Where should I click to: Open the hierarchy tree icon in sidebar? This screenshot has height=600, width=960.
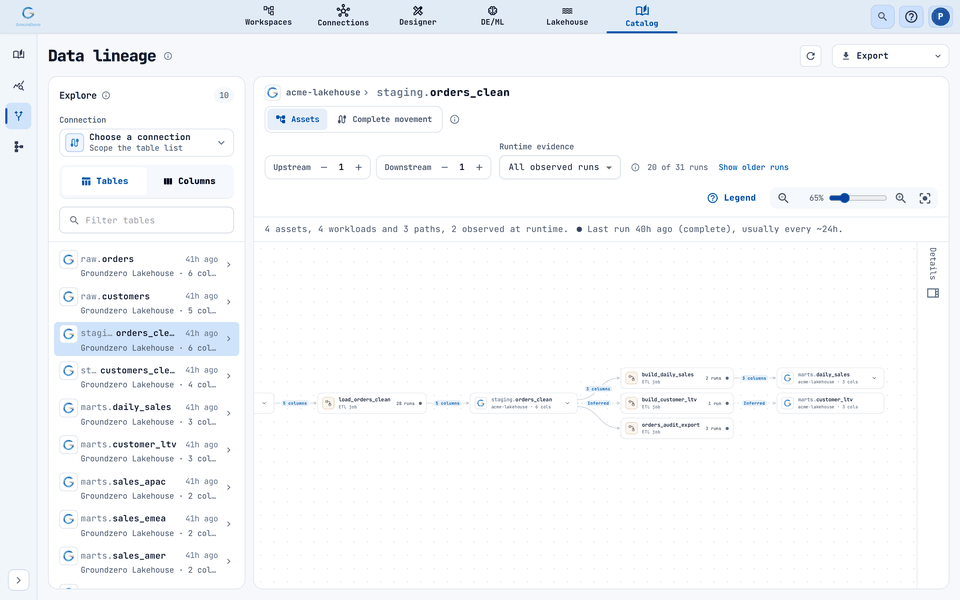(18, 146)
